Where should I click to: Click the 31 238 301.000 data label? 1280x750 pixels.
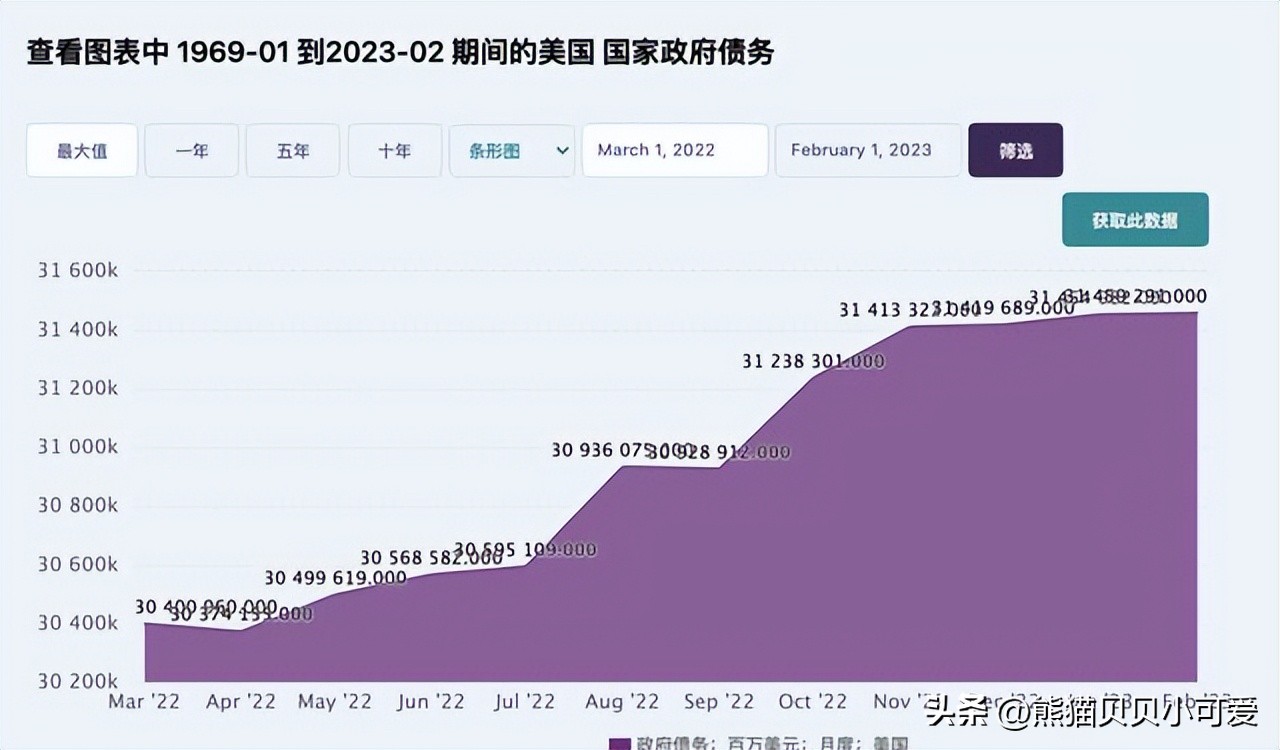[812, 358]
